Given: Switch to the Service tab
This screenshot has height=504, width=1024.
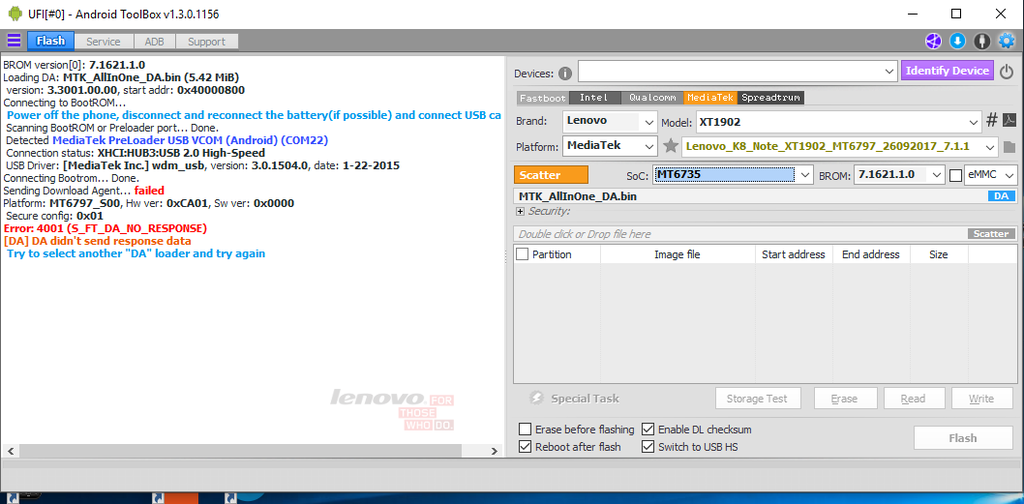Looking at the screenshot, I should pyautogui.click(x=103, y=41).
